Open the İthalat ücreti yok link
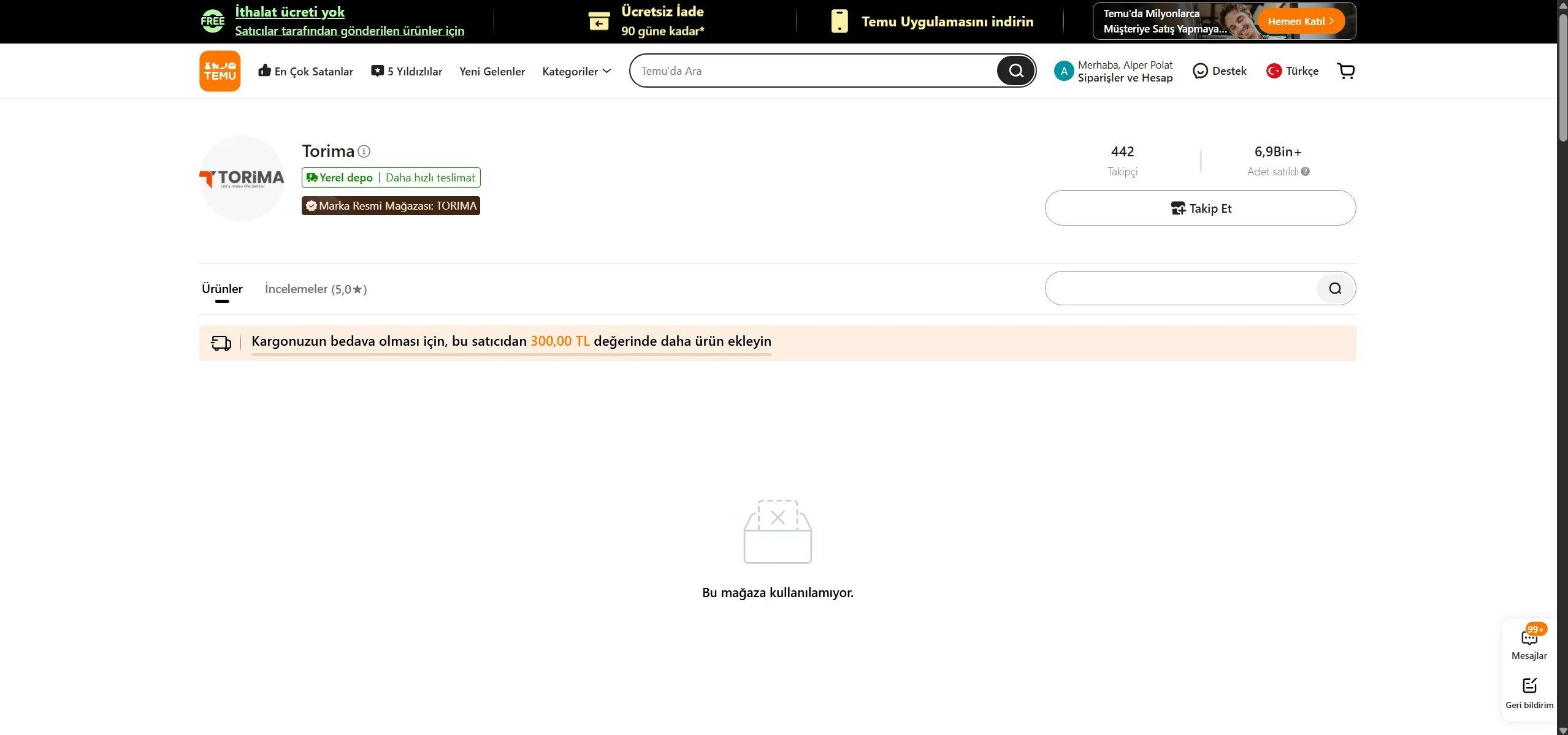 coord(290,12)
